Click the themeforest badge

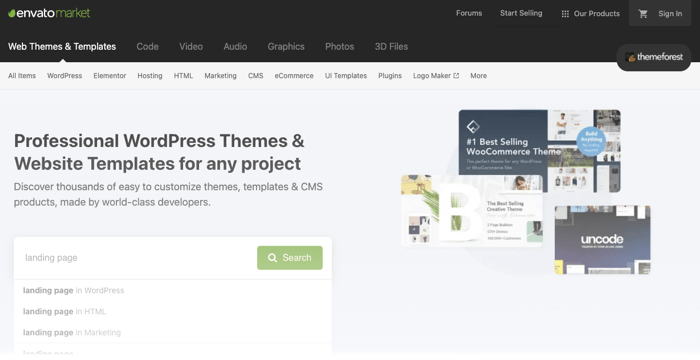(x=654, y=57)
